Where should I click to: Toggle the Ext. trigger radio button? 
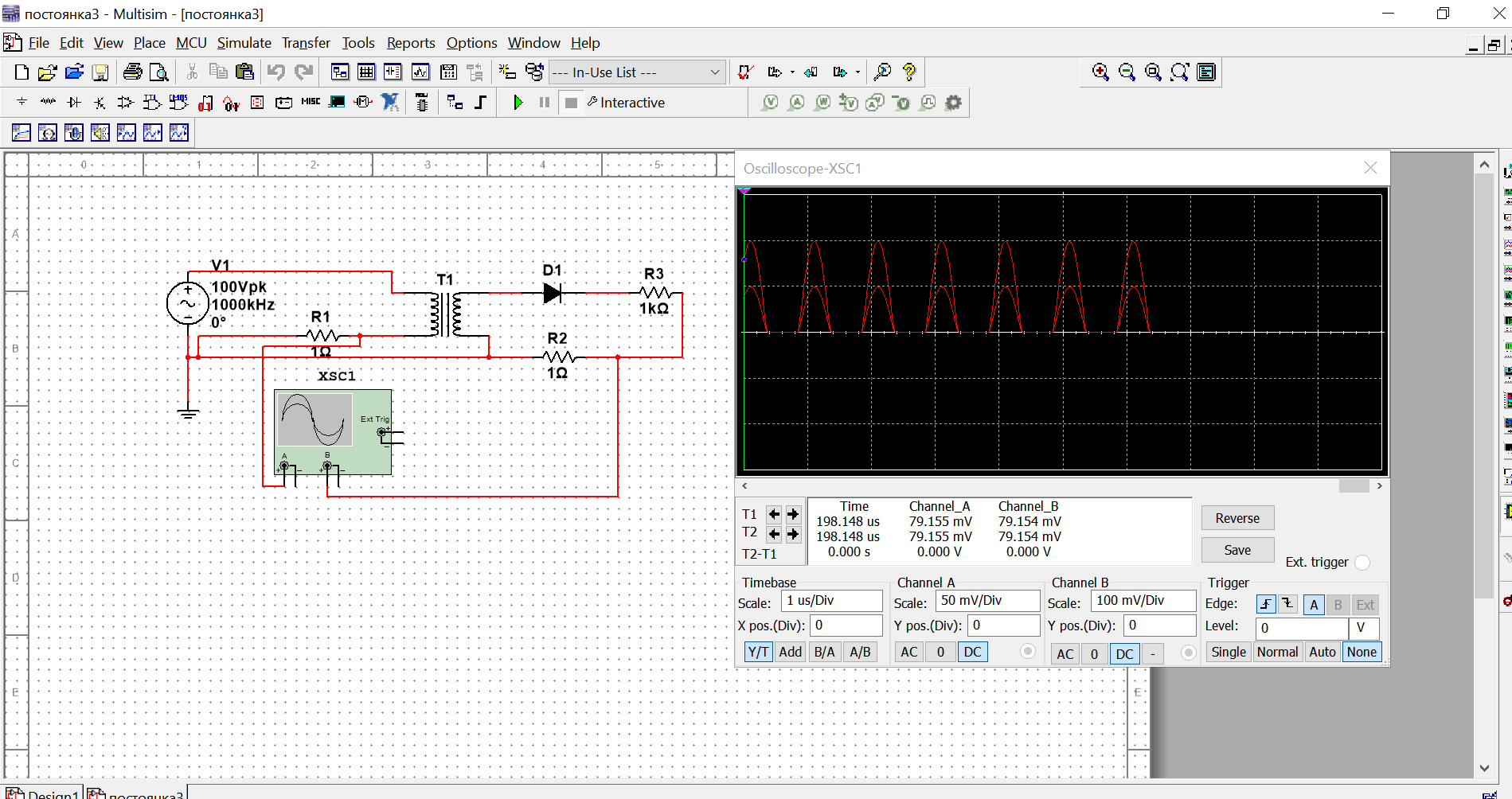(x=1362, y=563)
